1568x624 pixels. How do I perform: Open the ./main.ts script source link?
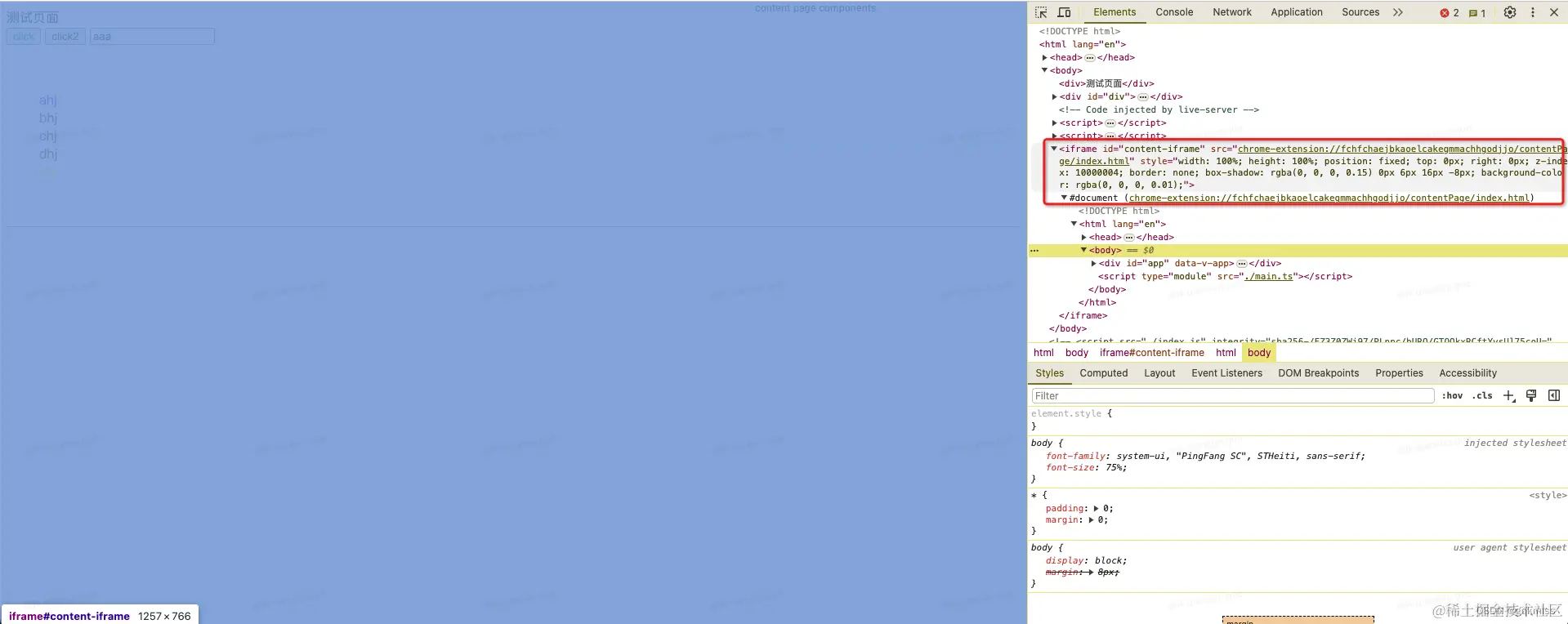click(x=1268, y=277)
